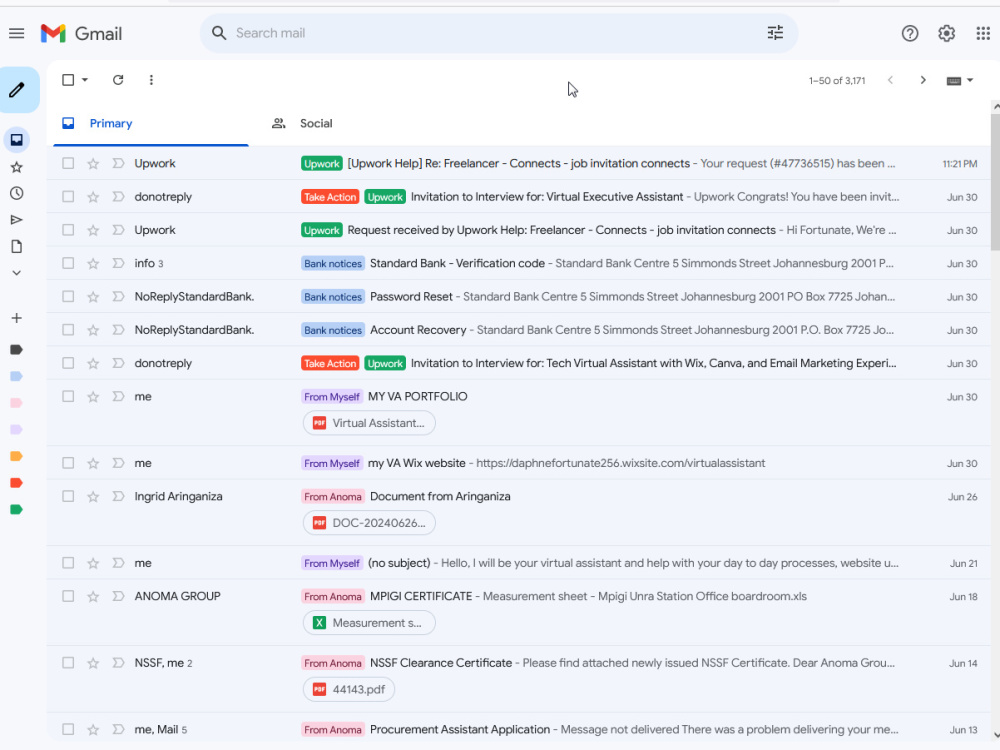Open the Measurement sheet attachment chip
The image size is (1000, 750).
click(369, 623)
